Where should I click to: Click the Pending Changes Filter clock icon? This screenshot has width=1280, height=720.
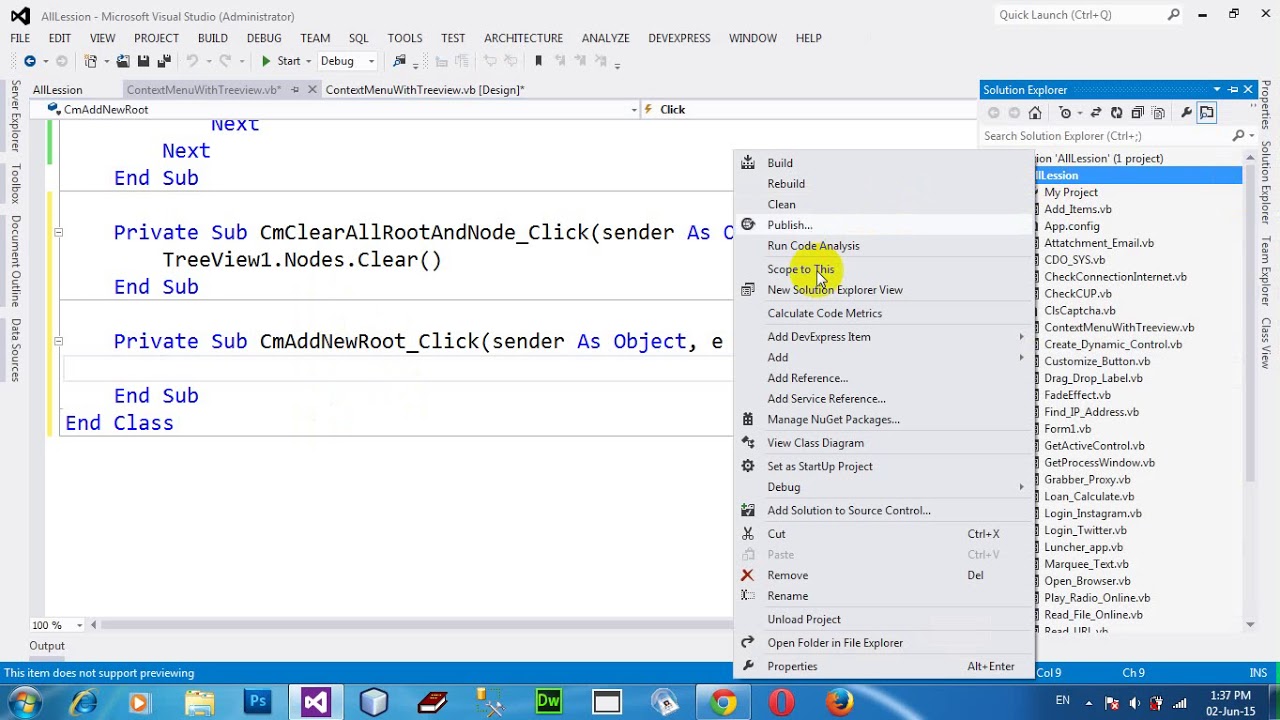1065,113
